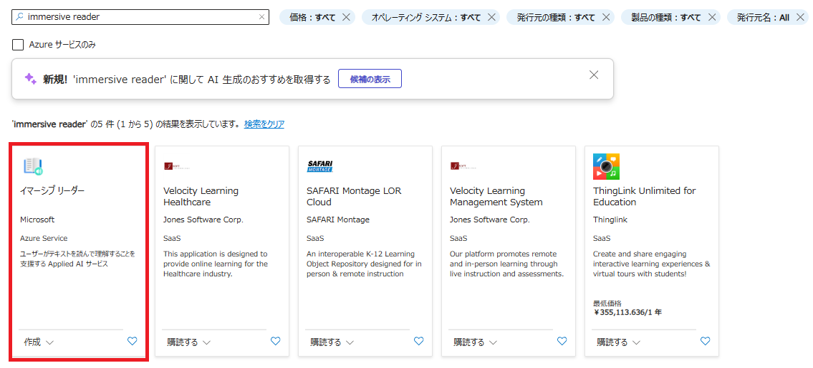Click the 候補の表示 button
The height and width of the screenshot is (368, 813).
pos(370,79)
